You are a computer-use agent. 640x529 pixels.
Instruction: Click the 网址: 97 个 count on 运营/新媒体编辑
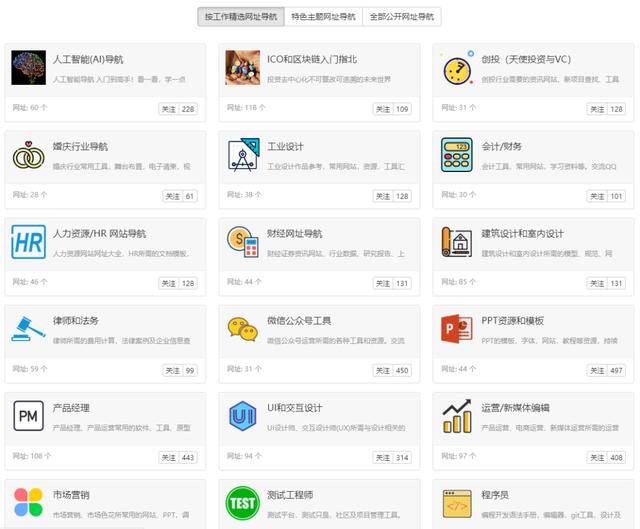click(x=458, y=456)
